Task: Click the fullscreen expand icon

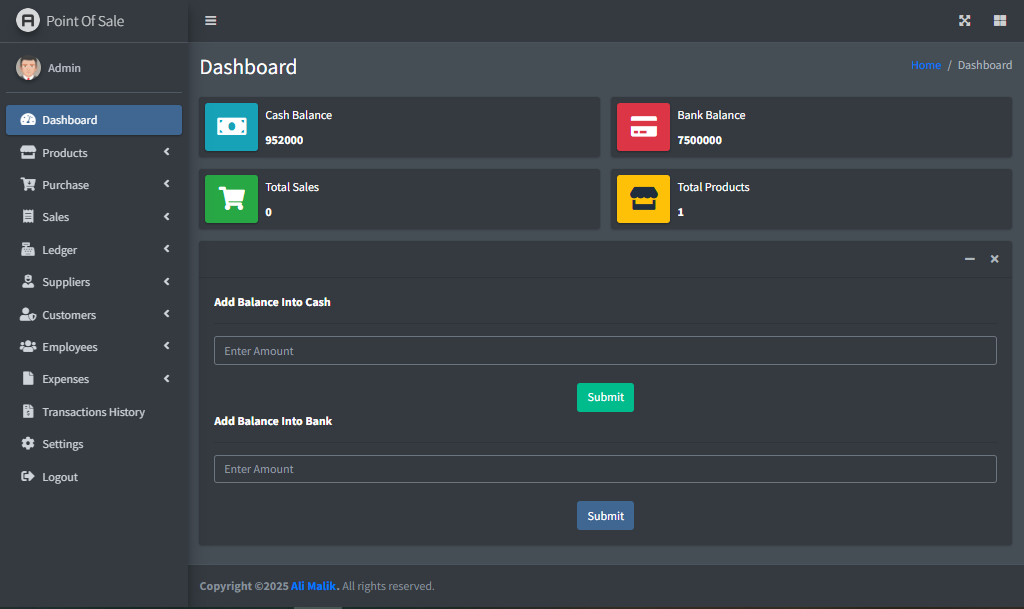Action: (965, 21)
